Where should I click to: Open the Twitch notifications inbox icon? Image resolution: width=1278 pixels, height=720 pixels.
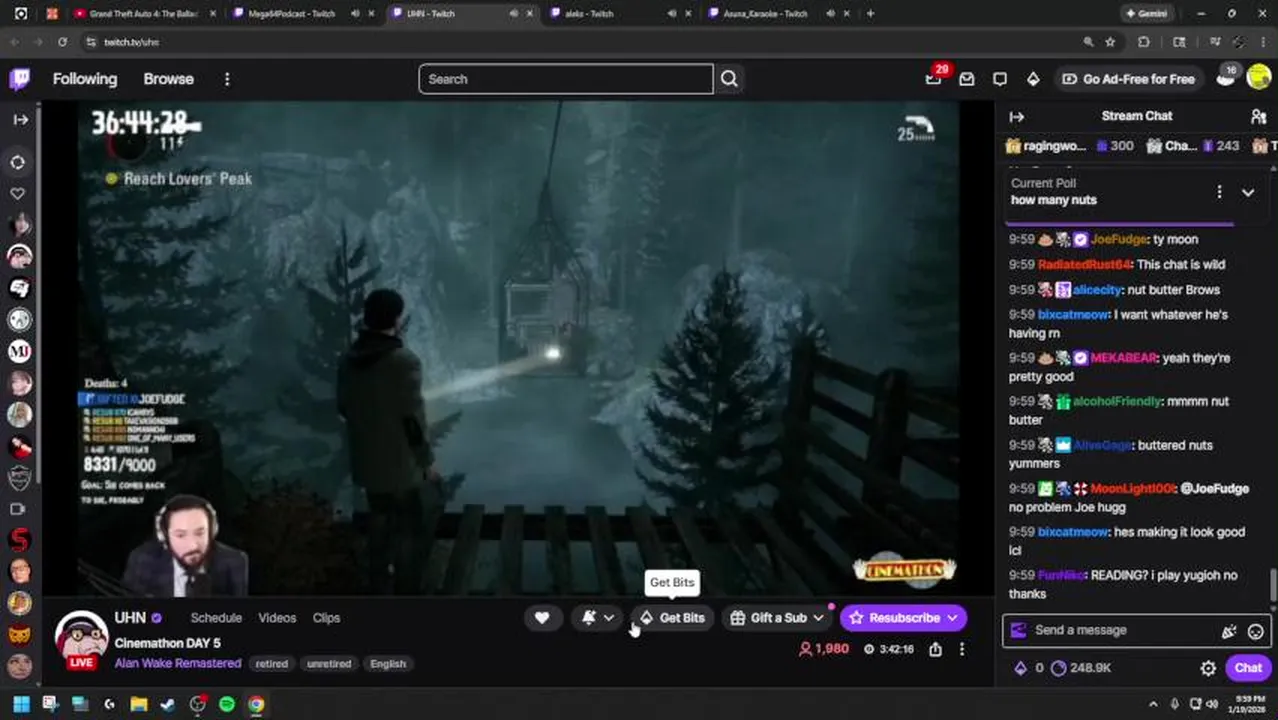point(967,79)
